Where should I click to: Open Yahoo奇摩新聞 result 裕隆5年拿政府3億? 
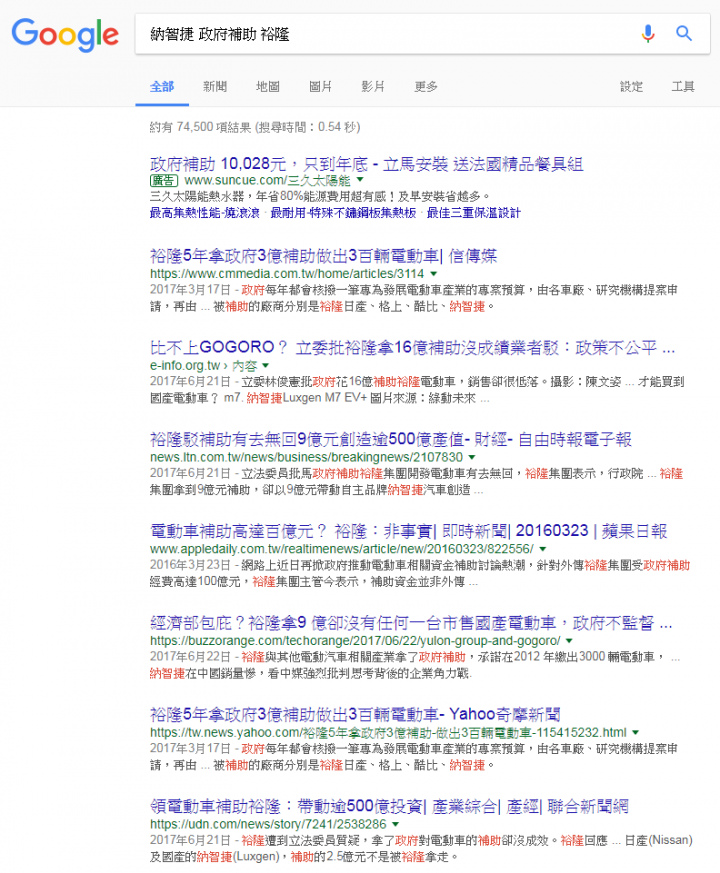355,714
